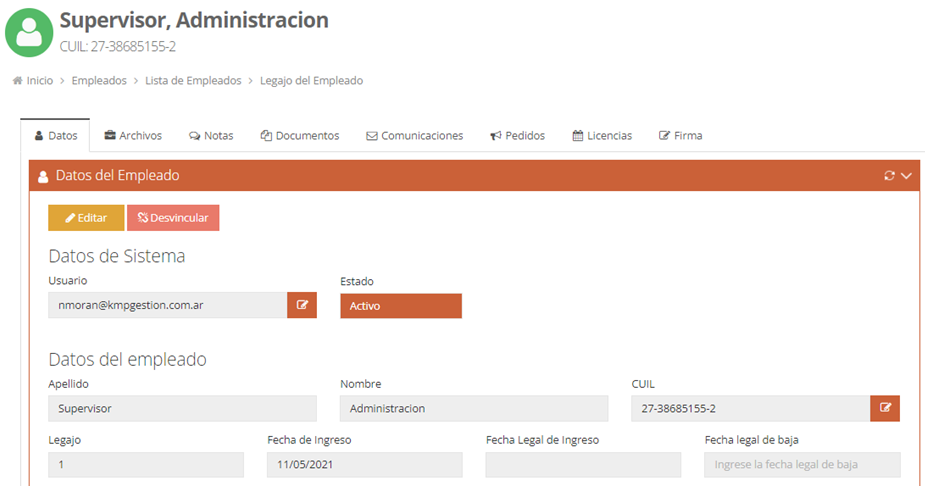Click the Usuario email field
The width and height of the screenshot is (925, 486).
[168, 305]
